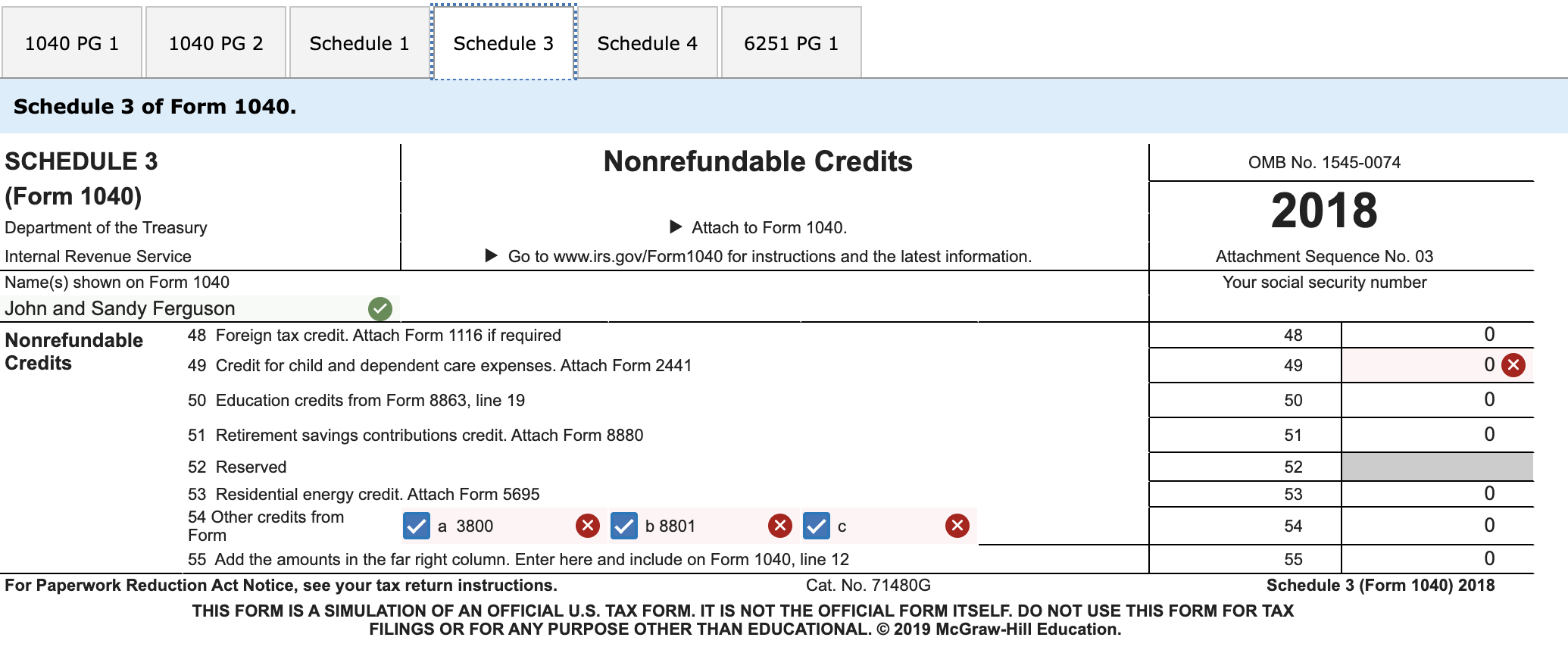
Task: Remove the error on line 49 amount
Action: (1514, 365)
